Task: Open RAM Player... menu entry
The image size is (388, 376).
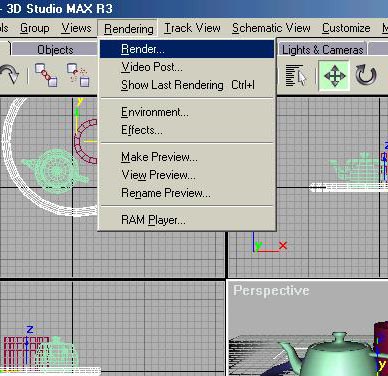Action: point(187,220)
